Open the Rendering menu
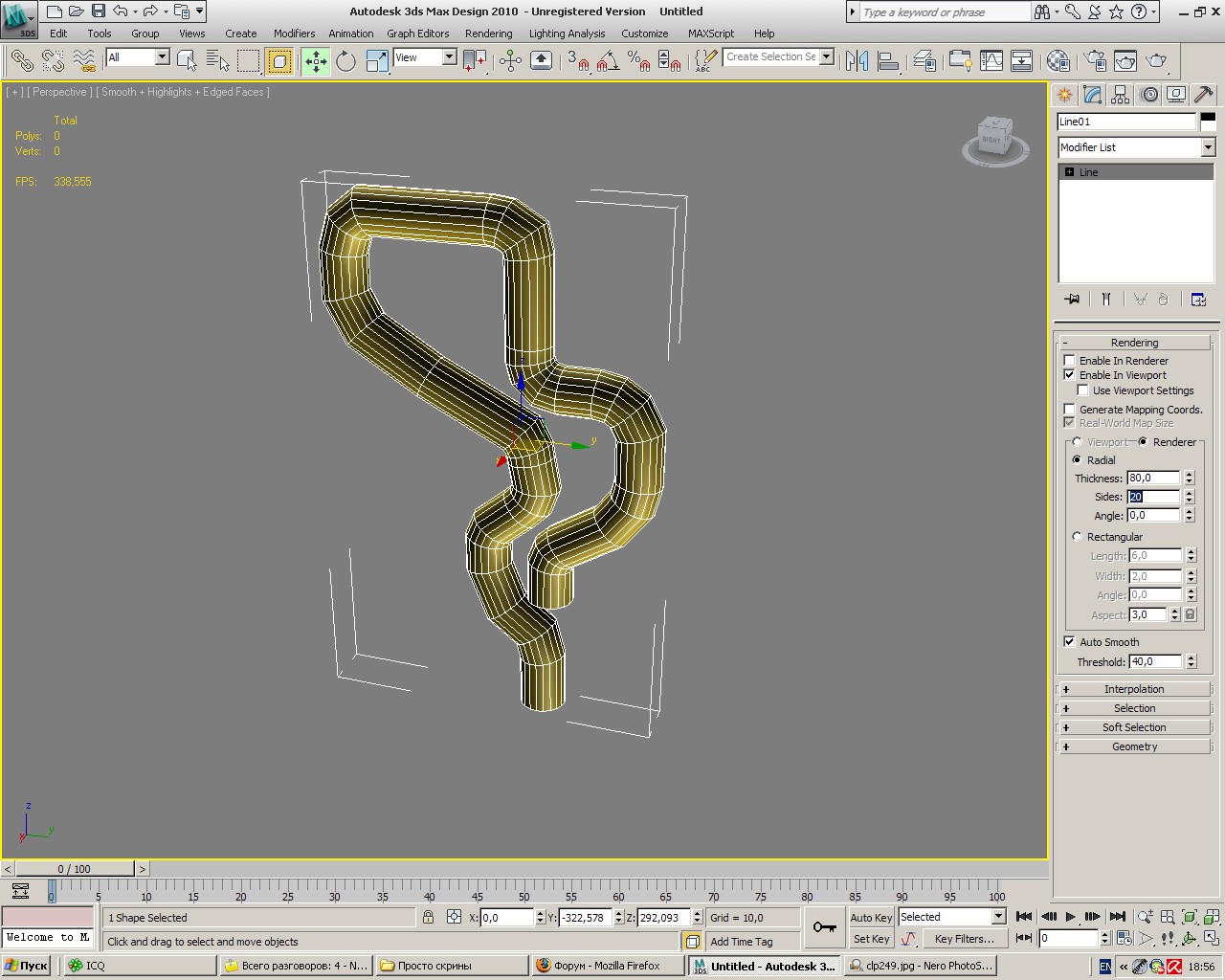1225x980 pixels. (488, 33)
